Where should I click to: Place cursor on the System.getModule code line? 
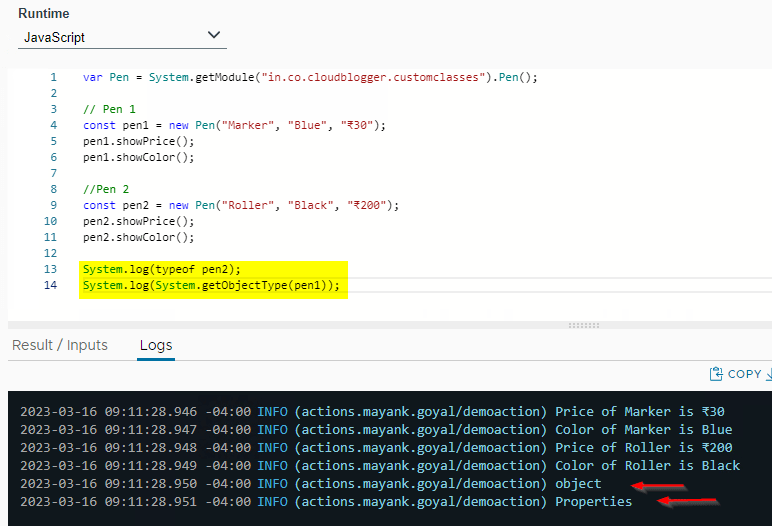(x=310, y=77)
